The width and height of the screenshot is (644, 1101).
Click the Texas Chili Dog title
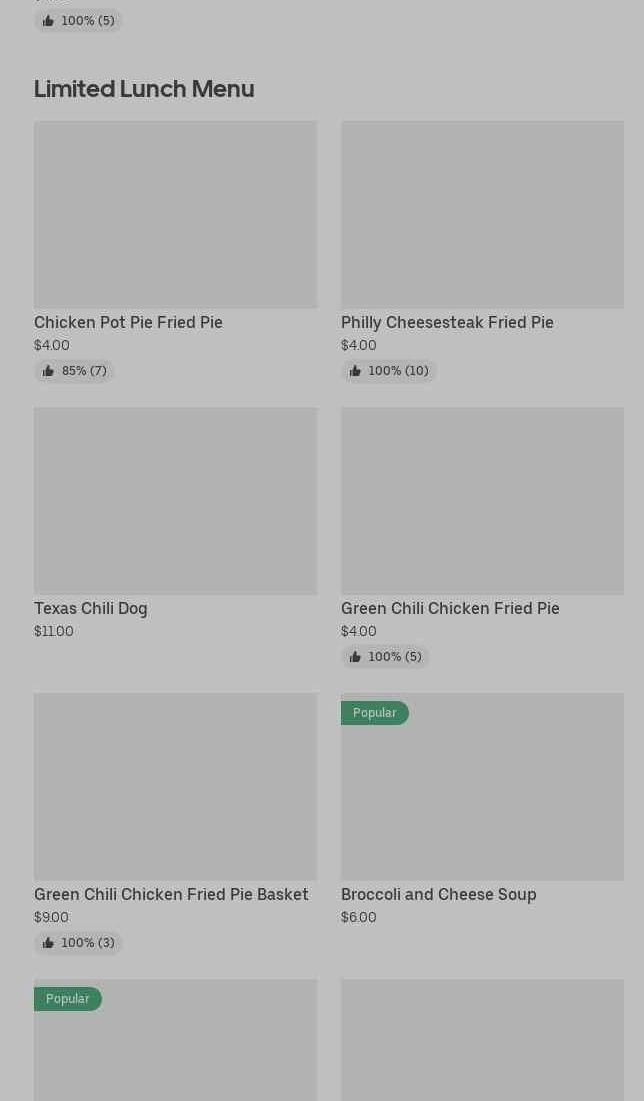click(x=91, y=608)
